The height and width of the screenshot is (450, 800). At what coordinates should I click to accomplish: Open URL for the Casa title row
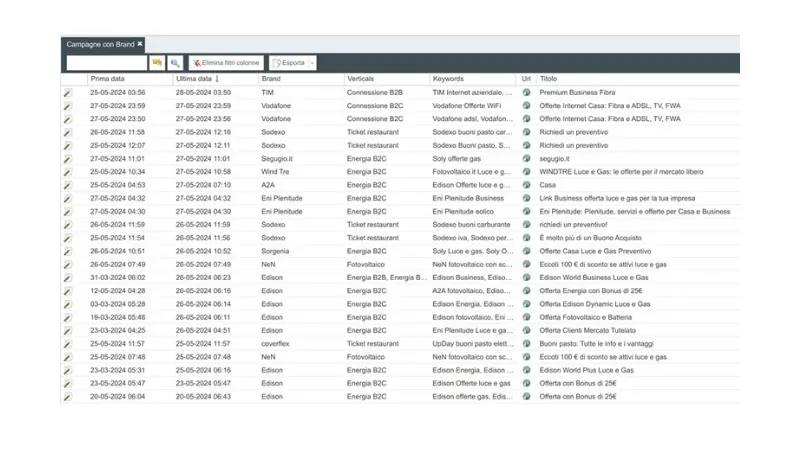pyautogui.click(x=526, y=185)
